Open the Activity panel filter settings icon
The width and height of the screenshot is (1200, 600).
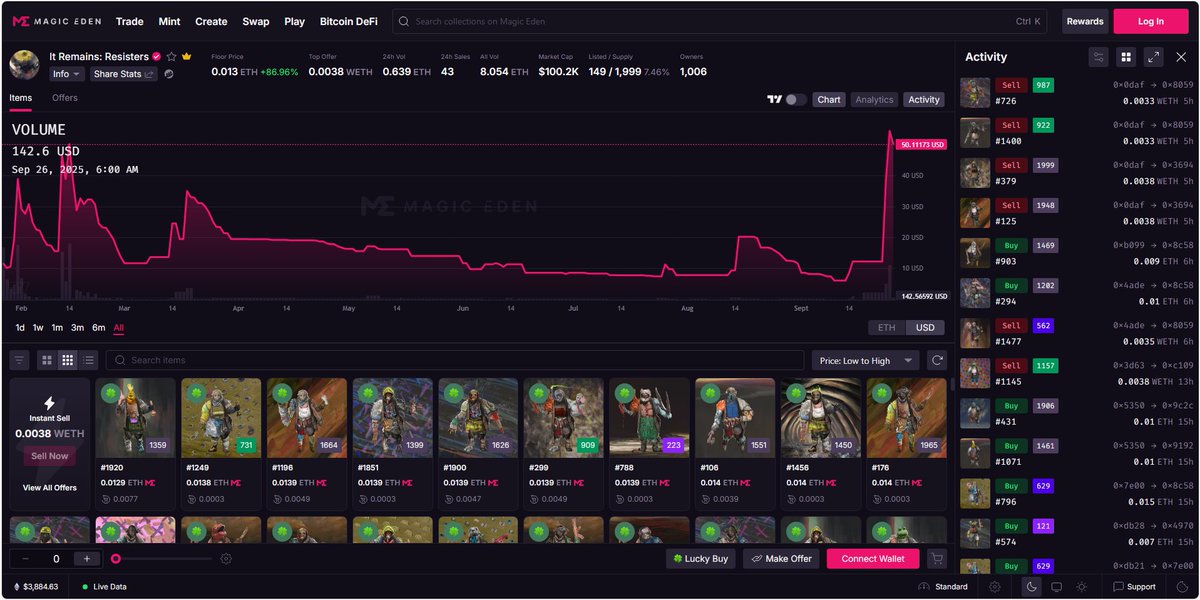pyautogui.click(x=1099, y=57)
